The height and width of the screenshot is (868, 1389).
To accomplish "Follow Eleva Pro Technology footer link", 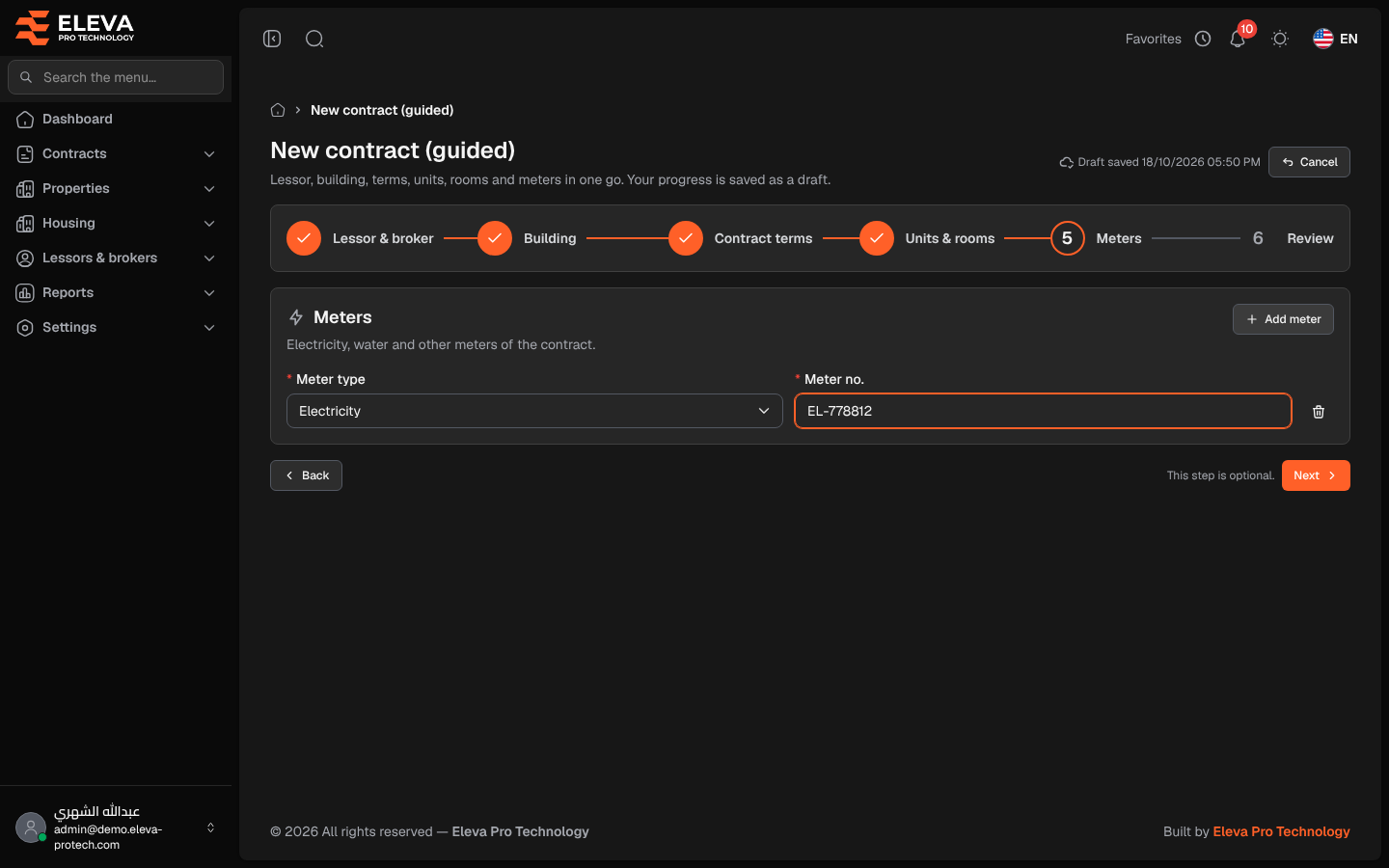I will point(1281,831).
